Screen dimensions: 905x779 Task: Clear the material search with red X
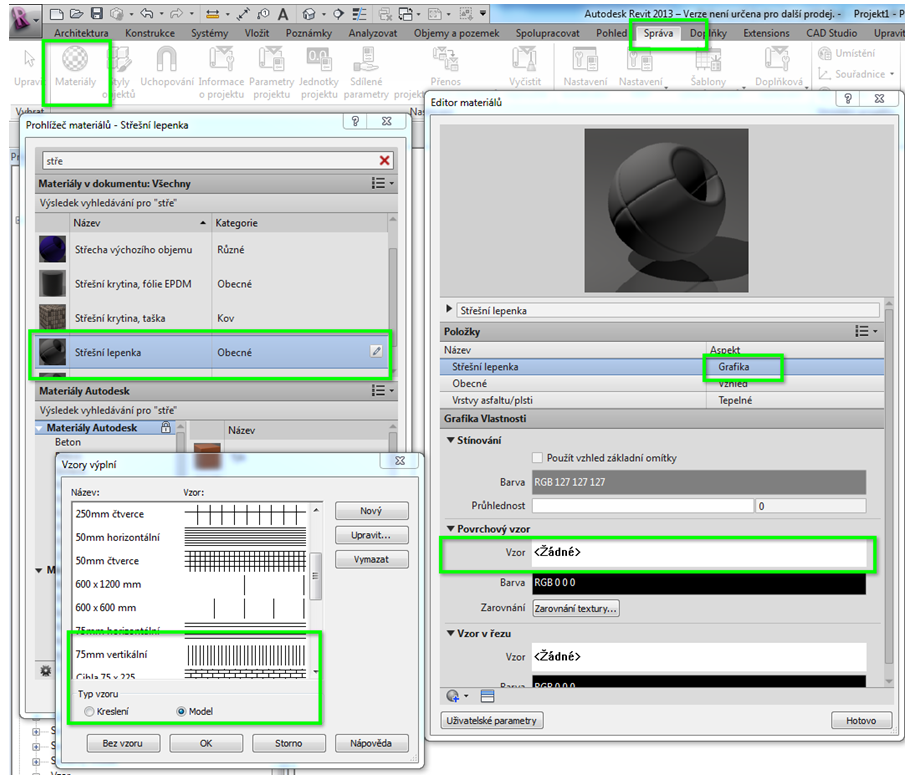(385, 160)
